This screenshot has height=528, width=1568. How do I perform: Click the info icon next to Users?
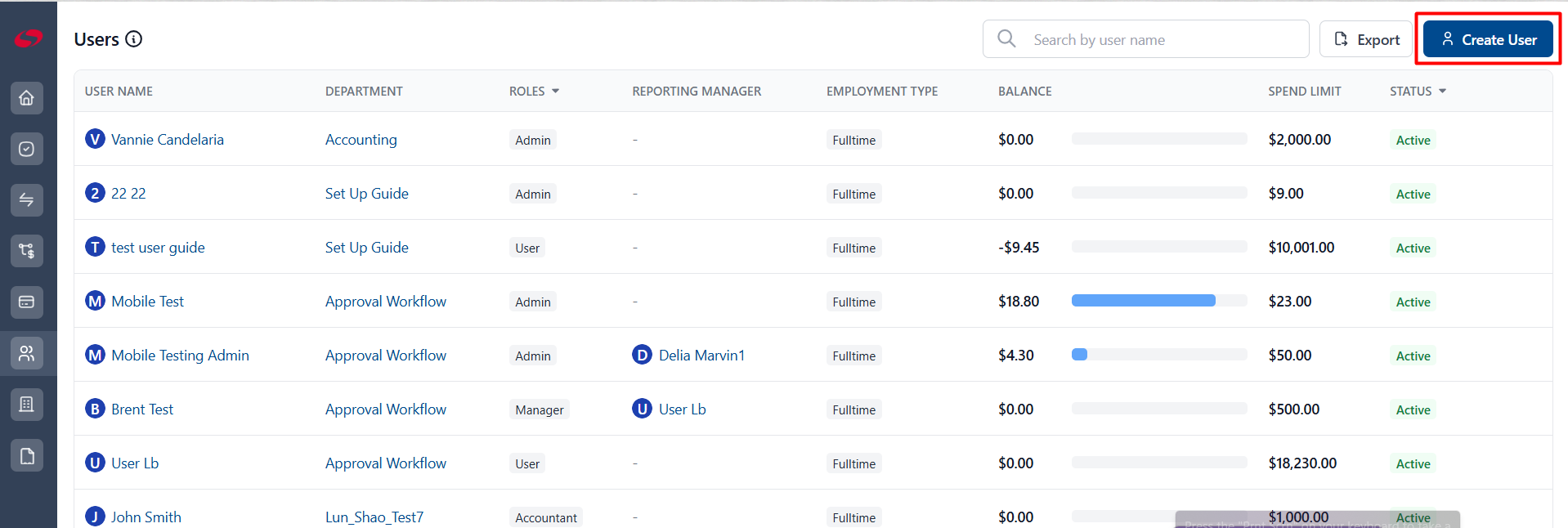pos(134,39)
